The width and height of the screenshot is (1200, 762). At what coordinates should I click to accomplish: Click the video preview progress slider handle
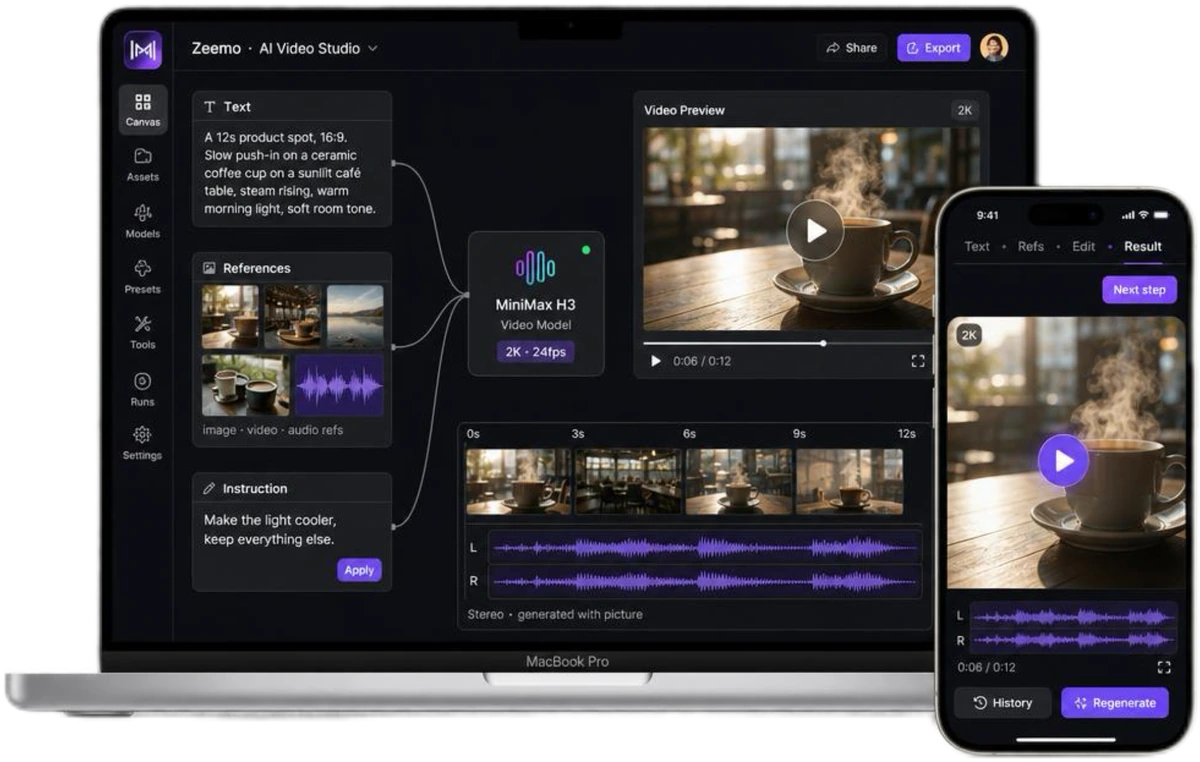pyautogui.click(x=823, y=343)
